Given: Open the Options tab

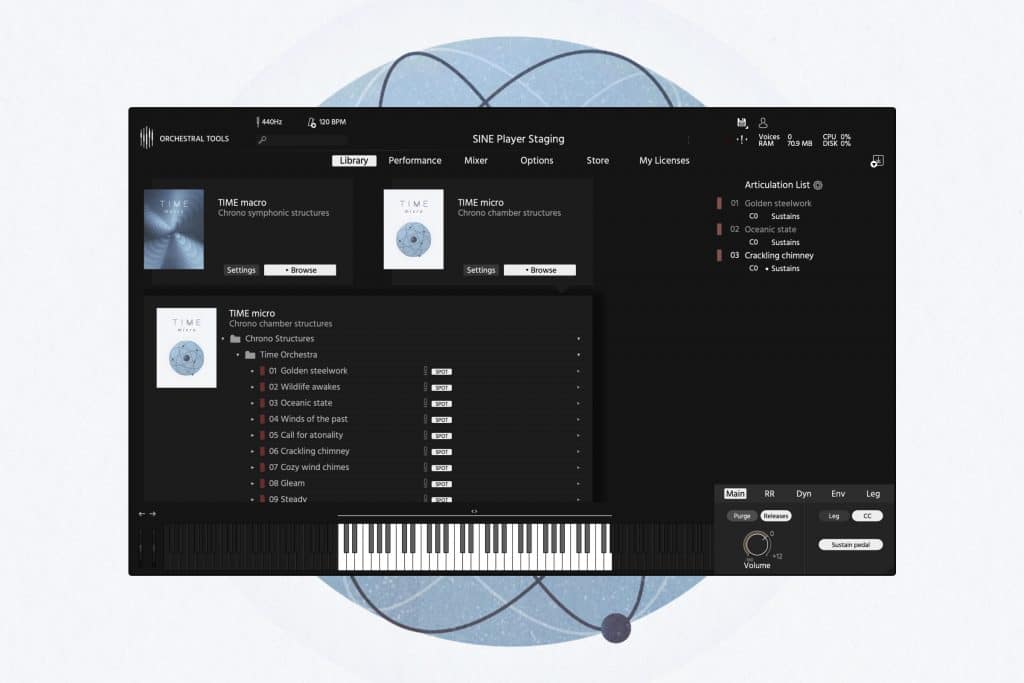Looking at the screenshot, I should point(537,161).
